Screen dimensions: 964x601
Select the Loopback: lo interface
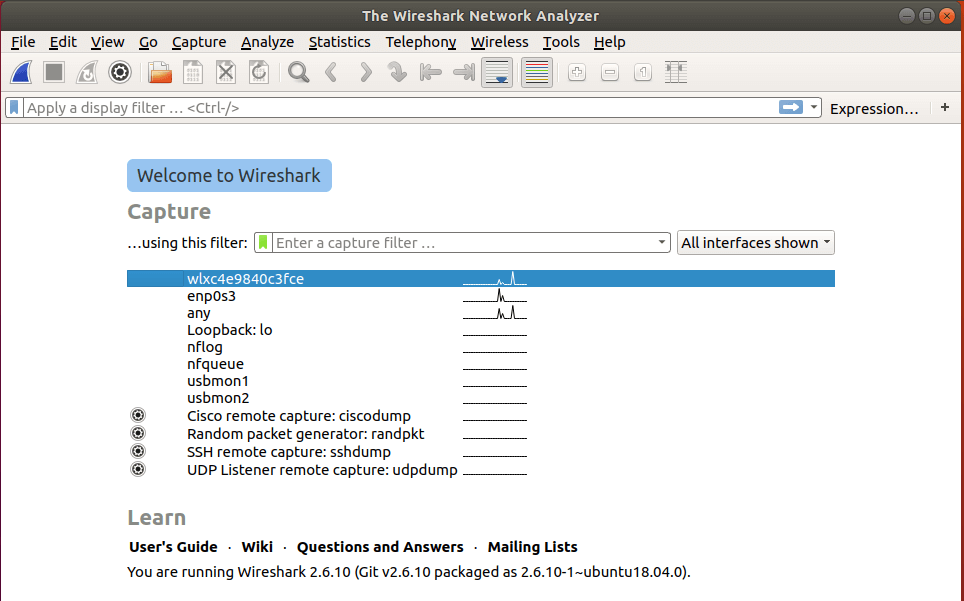[x=481, y=330]
